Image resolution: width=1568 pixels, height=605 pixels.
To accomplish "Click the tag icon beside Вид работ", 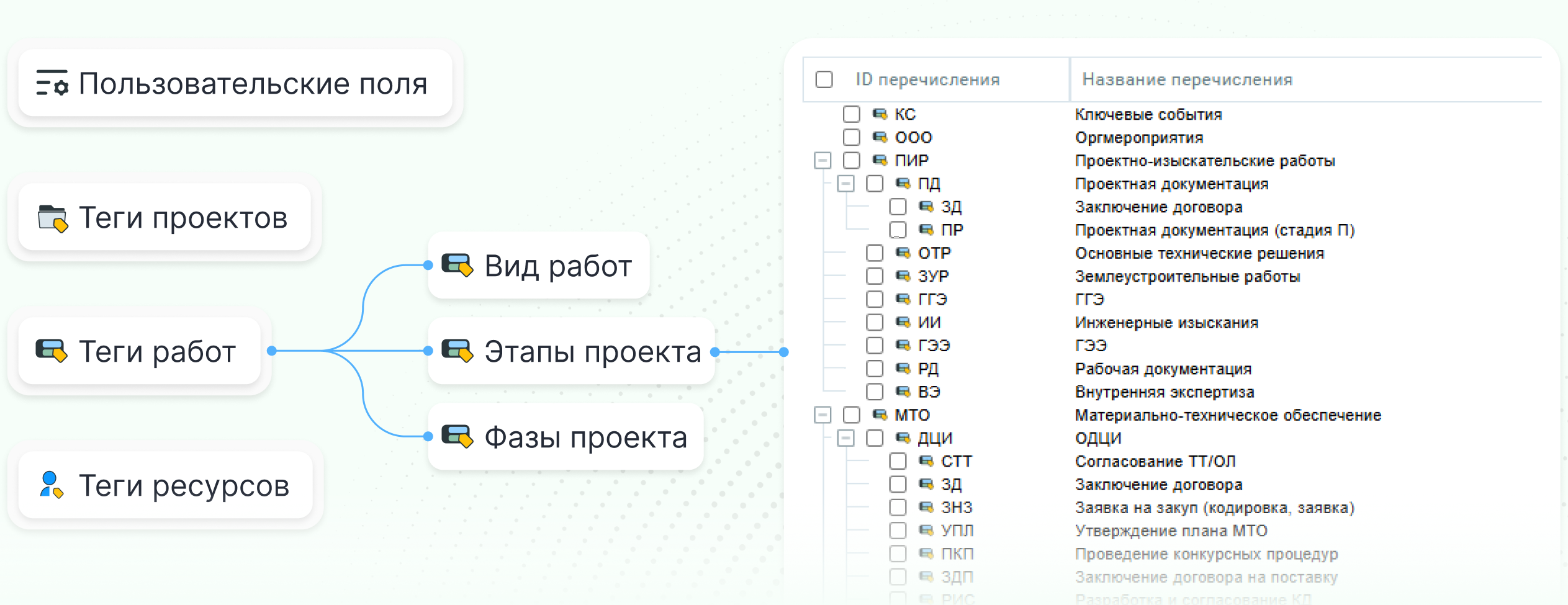I will [457, 265].
